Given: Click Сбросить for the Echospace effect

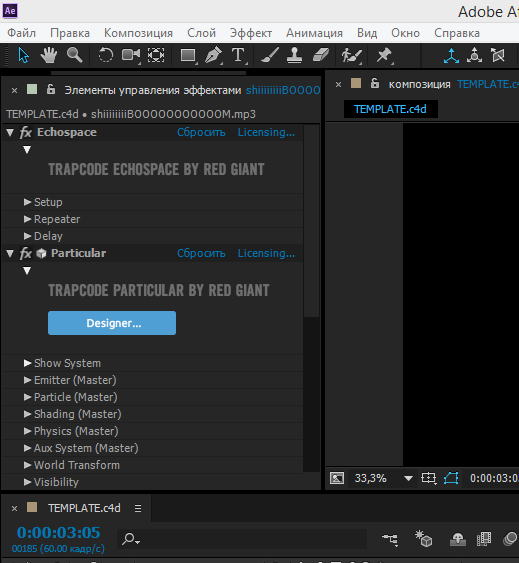Looking at the screenshot, I should coord(201,132).
